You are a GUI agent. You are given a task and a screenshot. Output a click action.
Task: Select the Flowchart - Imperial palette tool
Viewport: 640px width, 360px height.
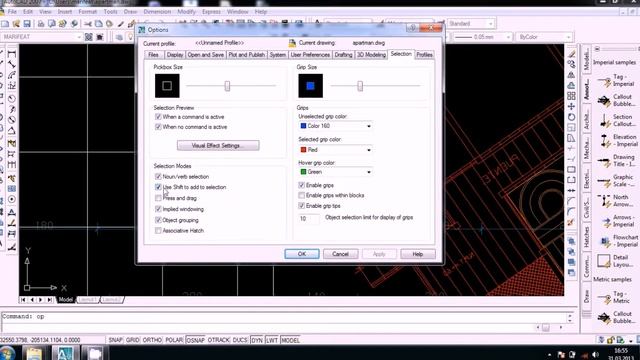(x=617, y=241)
